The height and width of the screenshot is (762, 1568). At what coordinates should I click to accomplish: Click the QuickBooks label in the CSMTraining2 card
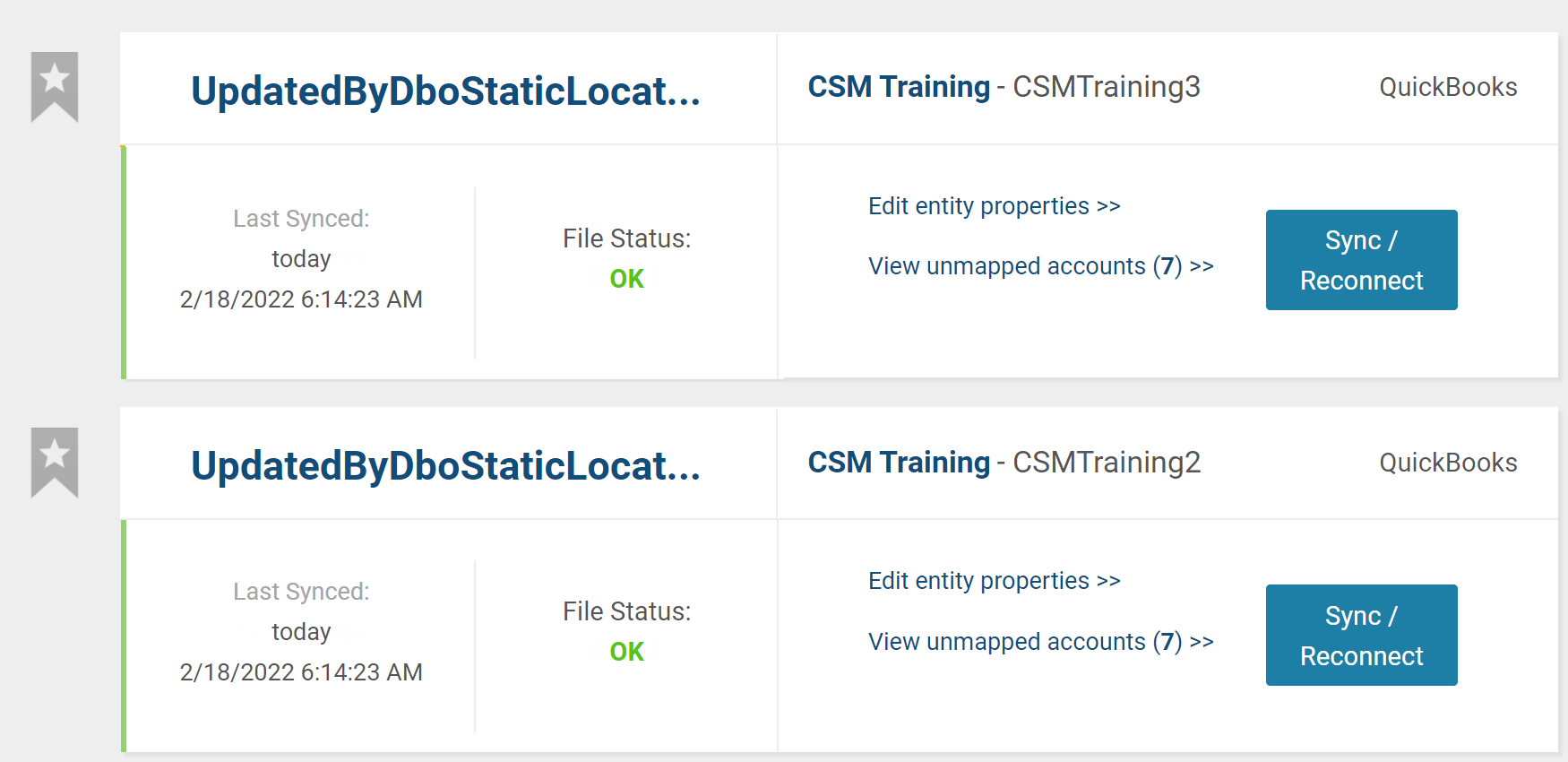click(x=1448, y=463)
